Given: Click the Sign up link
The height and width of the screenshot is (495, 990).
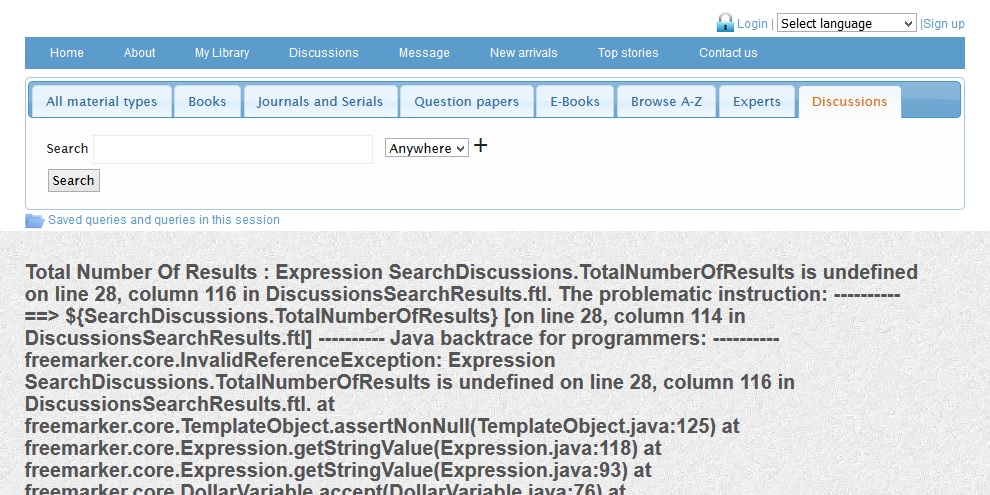Looking at the screenshot, I should click(944, 24).
